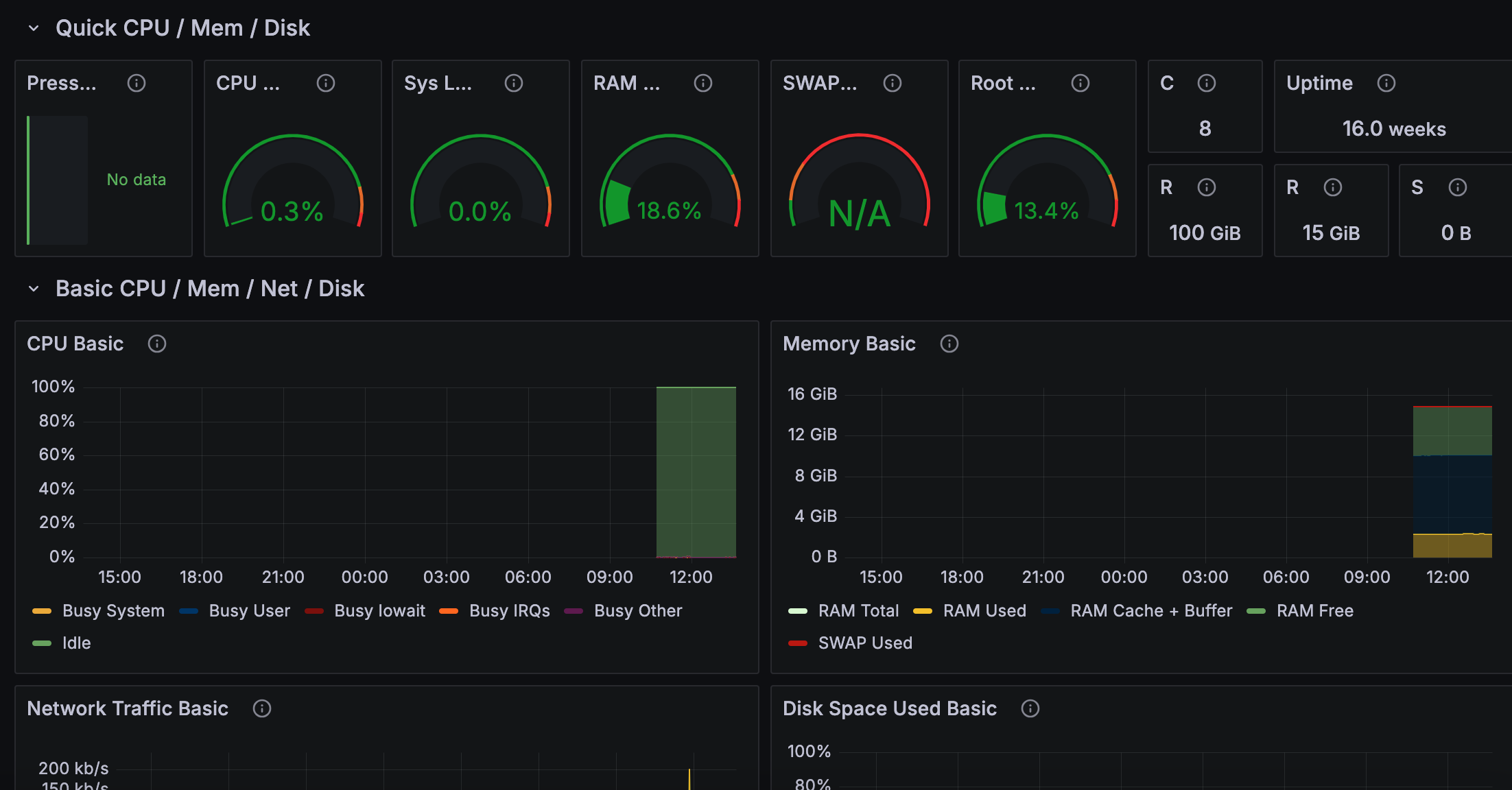Collapse the Basic CPU / Mem / Net / Disk section

(x=34, y=290)
